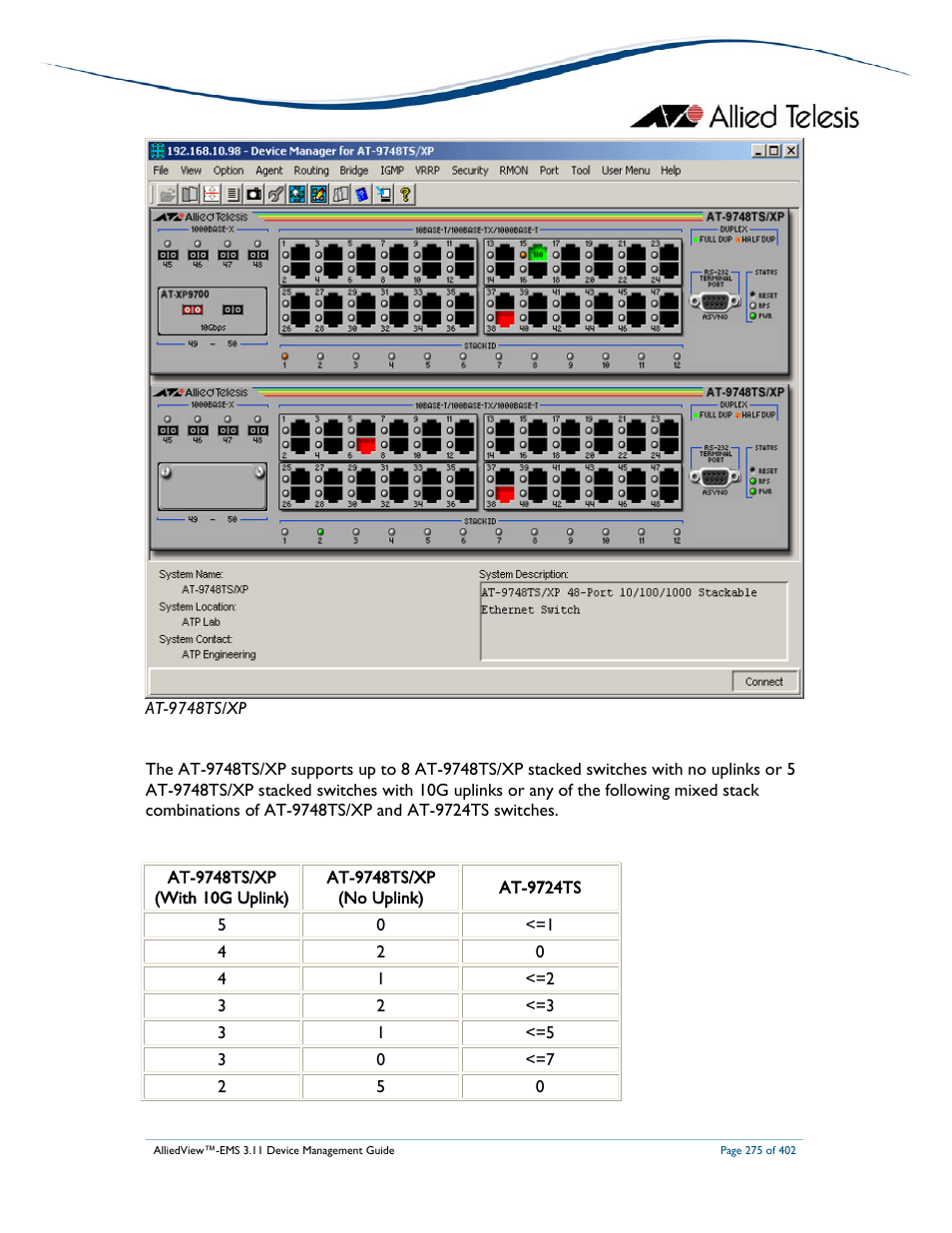Minimize the Device Manager window
This screenshot has width=952, height=1233.
pyautogui.click(x=758, y=151)
